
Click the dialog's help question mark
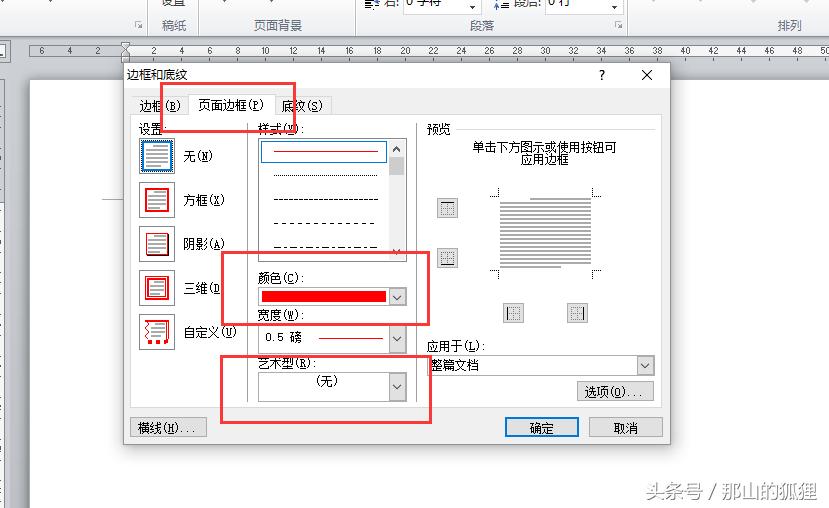pyautogui.click(x=602, y=75)
